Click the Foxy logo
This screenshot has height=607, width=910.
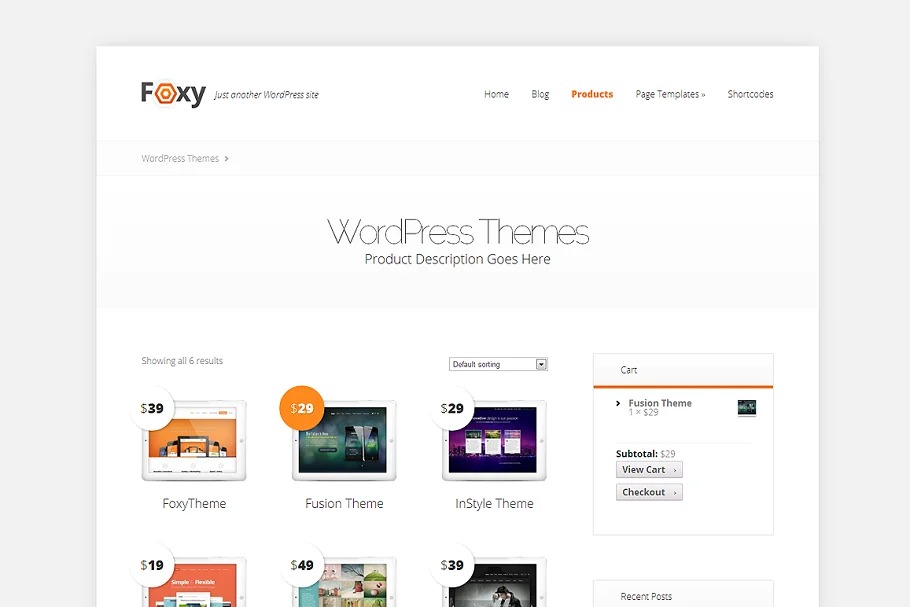(173, 94)
